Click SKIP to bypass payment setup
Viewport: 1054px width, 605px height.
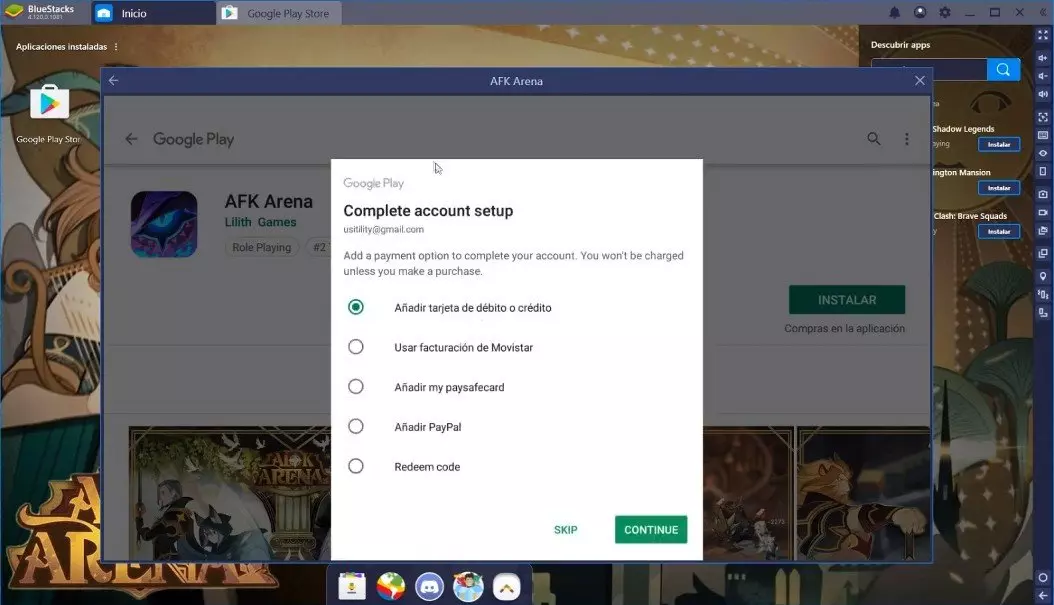(565, 530)
